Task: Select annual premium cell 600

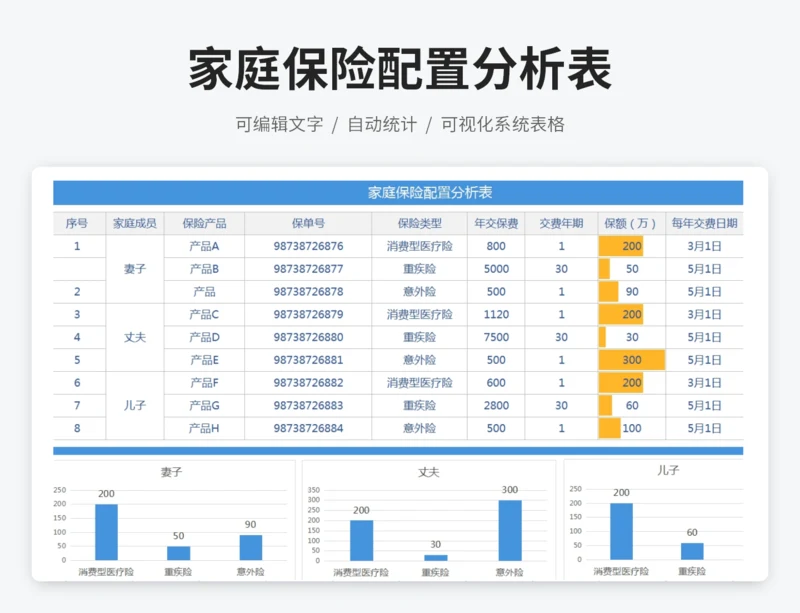Action: (496, 383)
